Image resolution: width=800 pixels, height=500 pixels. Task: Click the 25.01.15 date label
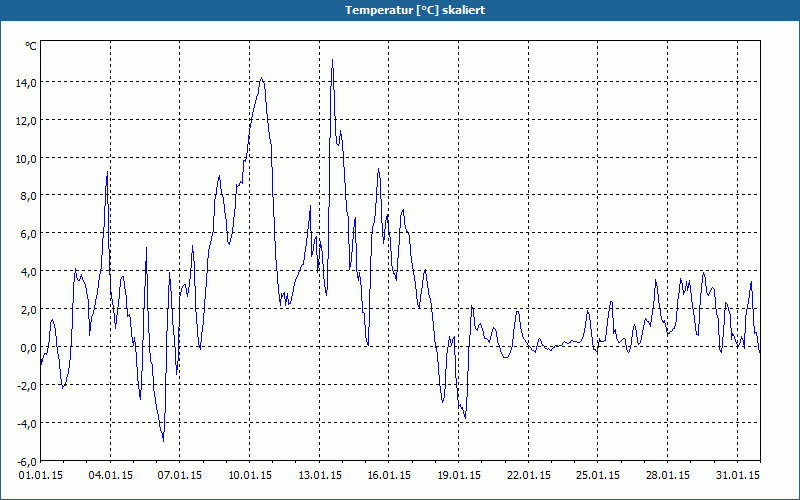pyautogui.click(x=598, y=475)
